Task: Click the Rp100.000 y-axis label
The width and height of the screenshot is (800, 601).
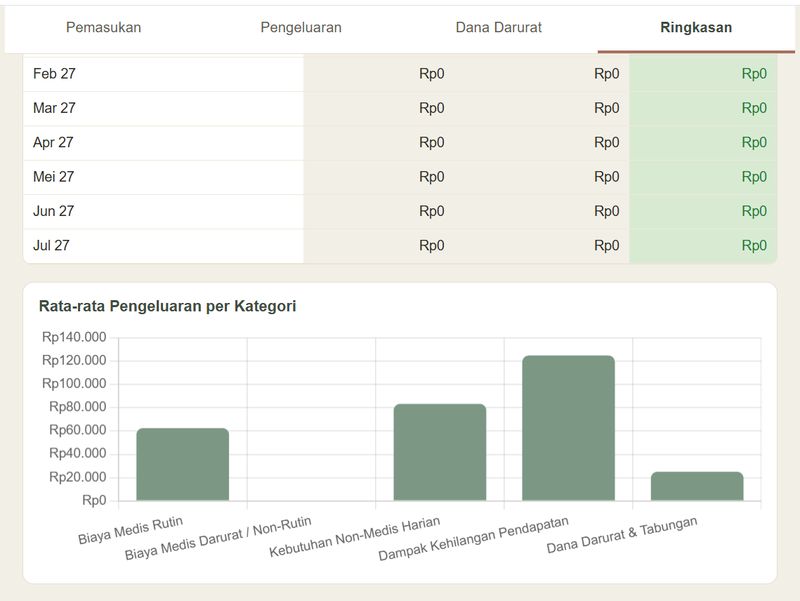Action: point(74,384)
